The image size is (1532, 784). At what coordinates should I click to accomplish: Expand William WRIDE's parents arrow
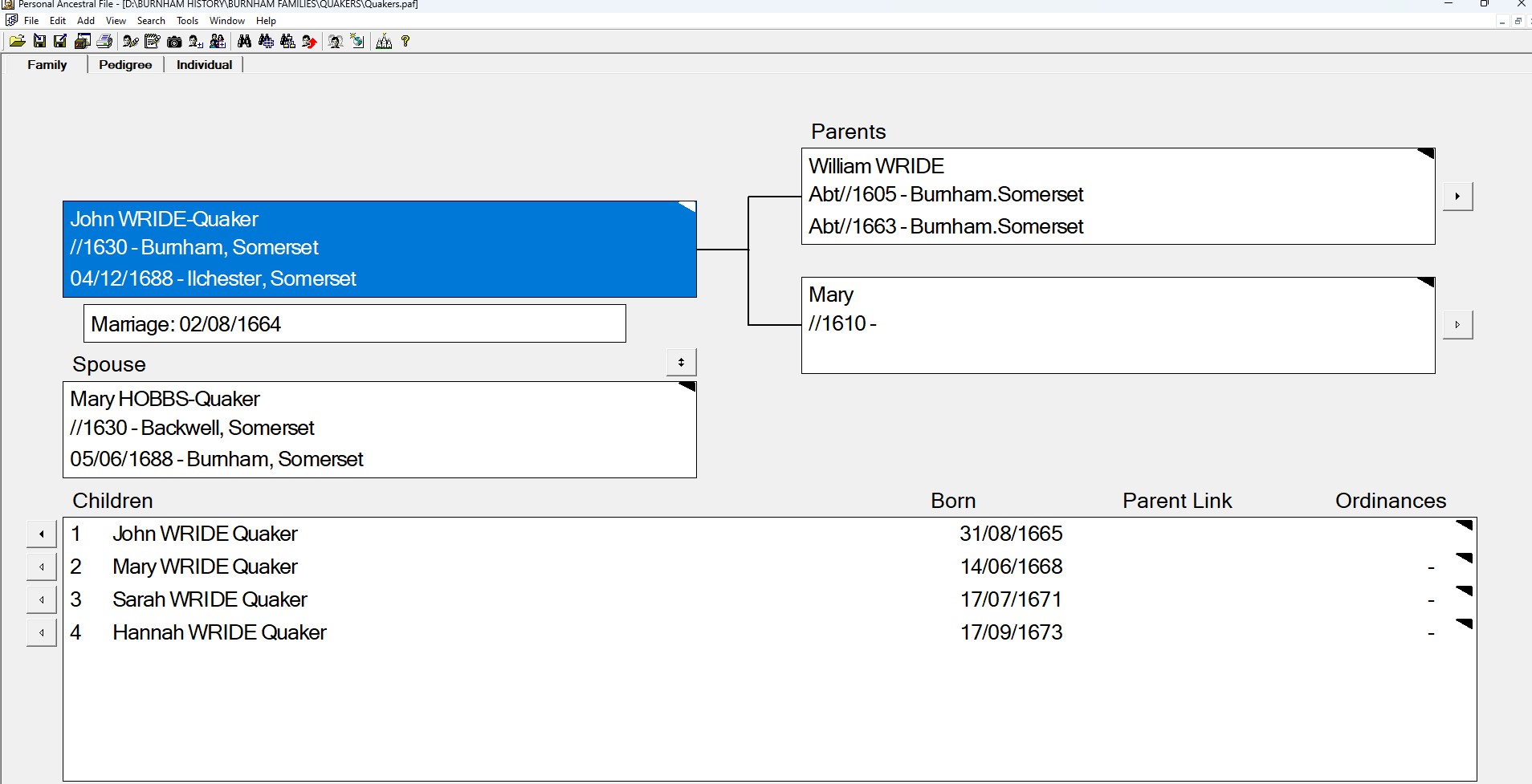point(1457,197)
